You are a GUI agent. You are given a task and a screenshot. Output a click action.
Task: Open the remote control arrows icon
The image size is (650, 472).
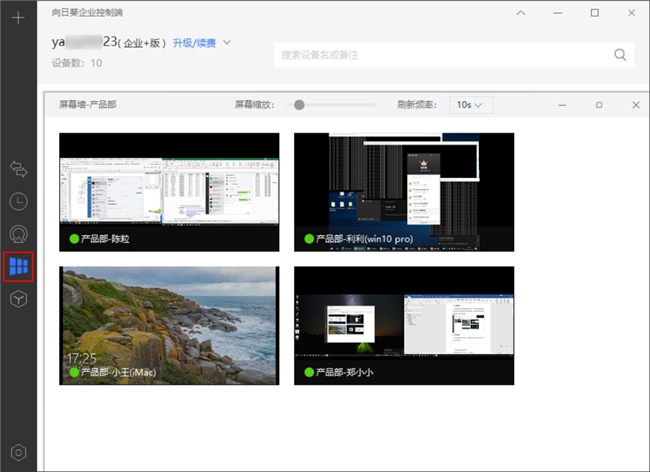pos(18,169)
